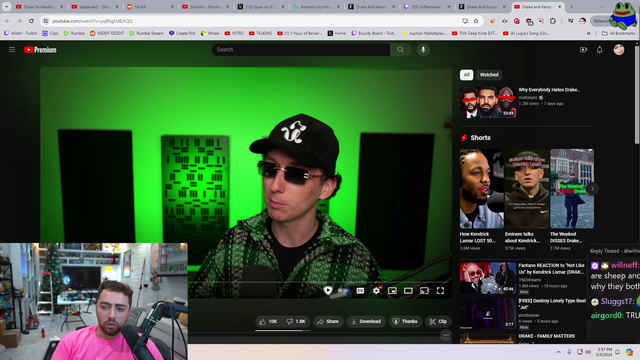Reload the current page
Screen dimensions: 640x360
pos(31,21)
